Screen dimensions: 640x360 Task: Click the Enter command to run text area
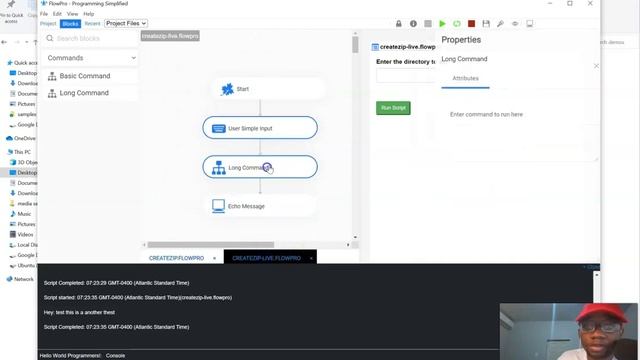pyautogui.click(x=520, y=134)
